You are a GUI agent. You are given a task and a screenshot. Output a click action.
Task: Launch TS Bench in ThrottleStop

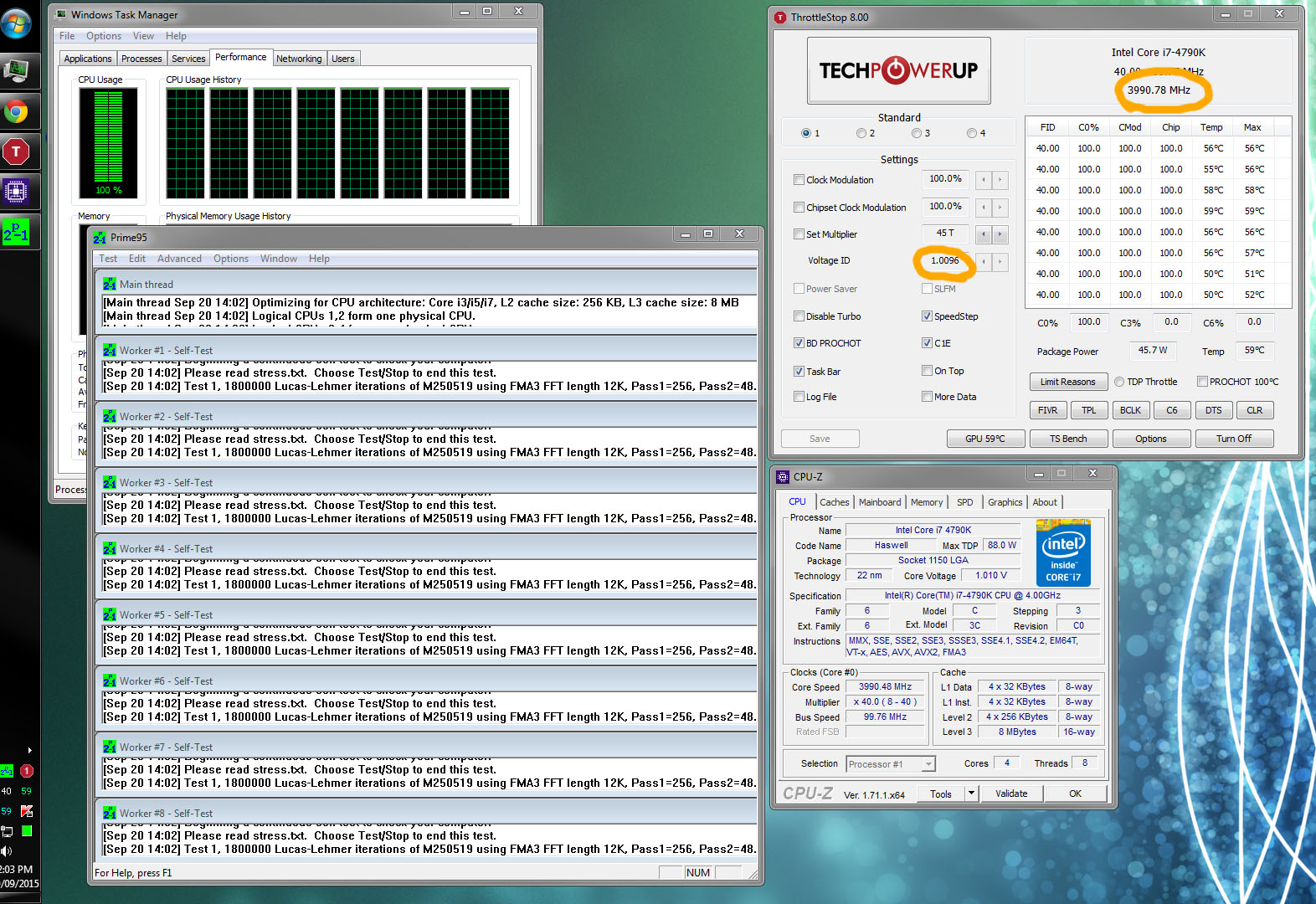coord(1068,439)
